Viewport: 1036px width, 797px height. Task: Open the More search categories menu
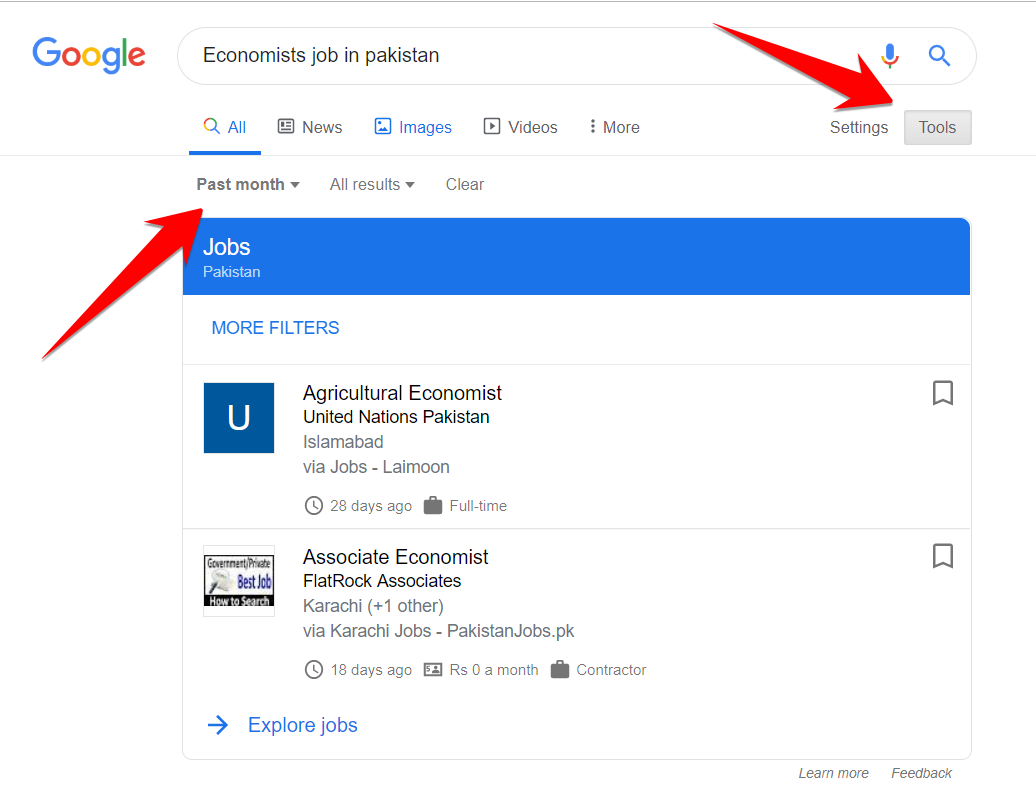click(x=614, y=127)
